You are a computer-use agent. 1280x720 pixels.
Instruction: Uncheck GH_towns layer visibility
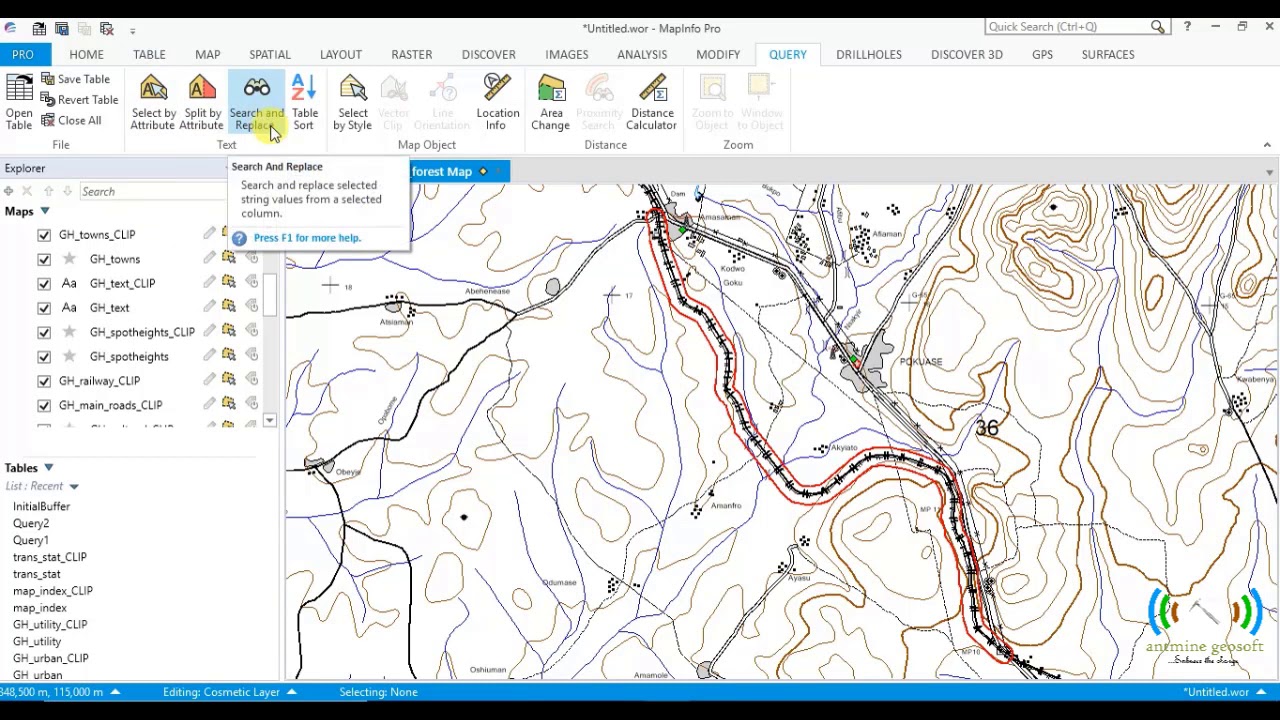pos(44,259)
